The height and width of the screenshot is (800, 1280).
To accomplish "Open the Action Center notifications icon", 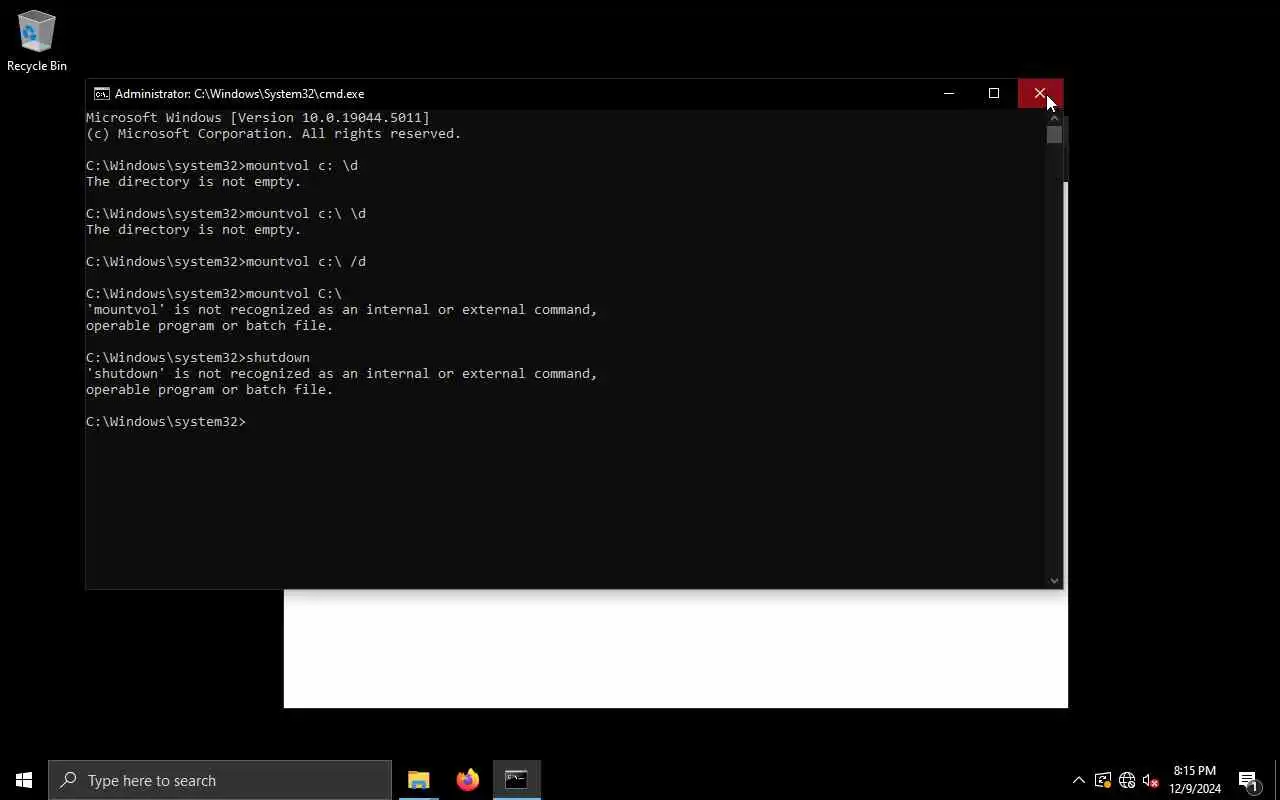I will (x=1248, y=780).
